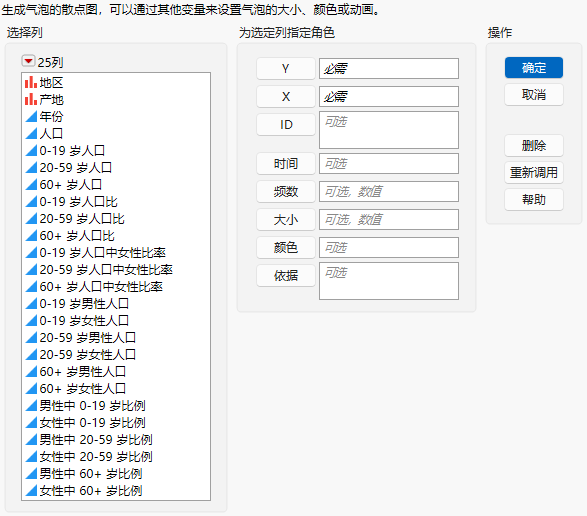Click the icon for 60+ 岁人口中女性比率
This screenshot has width=587, height=516.
(31, 287)
